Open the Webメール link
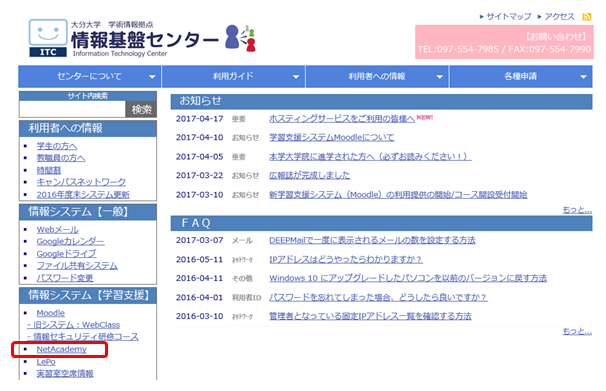606x391 pixels. click(x=58, y=230)
